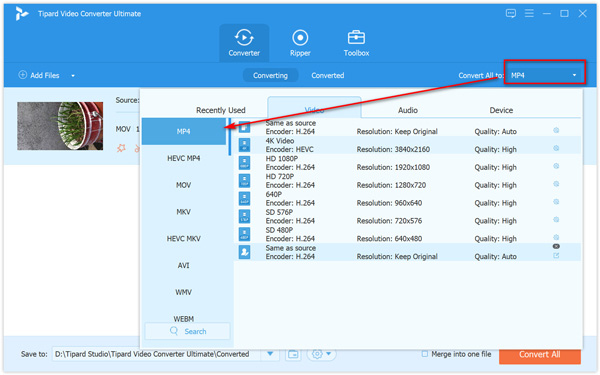Start conversion with Convert All button
The image size is (600, 375).
540,355
